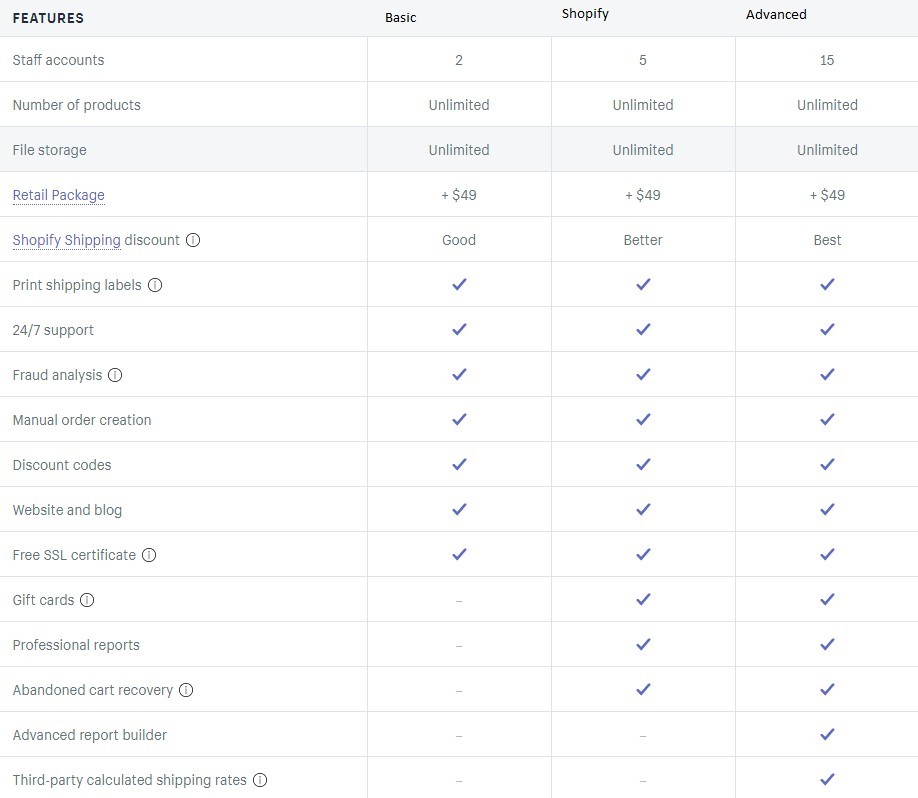Click Basic checkmark for 24/7 support
Screen dimensions: 918x798
tap(459, 330)
